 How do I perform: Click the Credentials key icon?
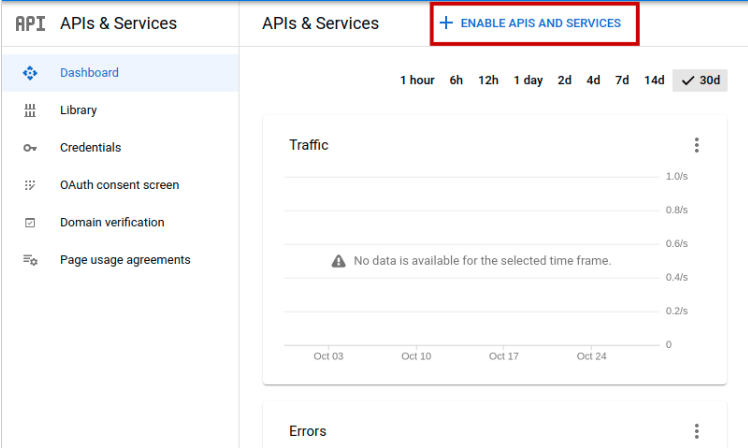point(30,148)
